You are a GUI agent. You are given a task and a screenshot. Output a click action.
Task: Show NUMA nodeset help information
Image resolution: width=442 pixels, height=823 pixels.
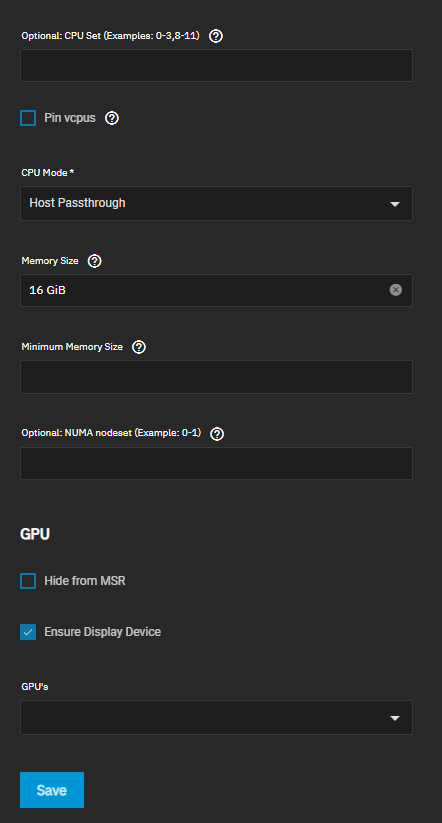[217, 434]
